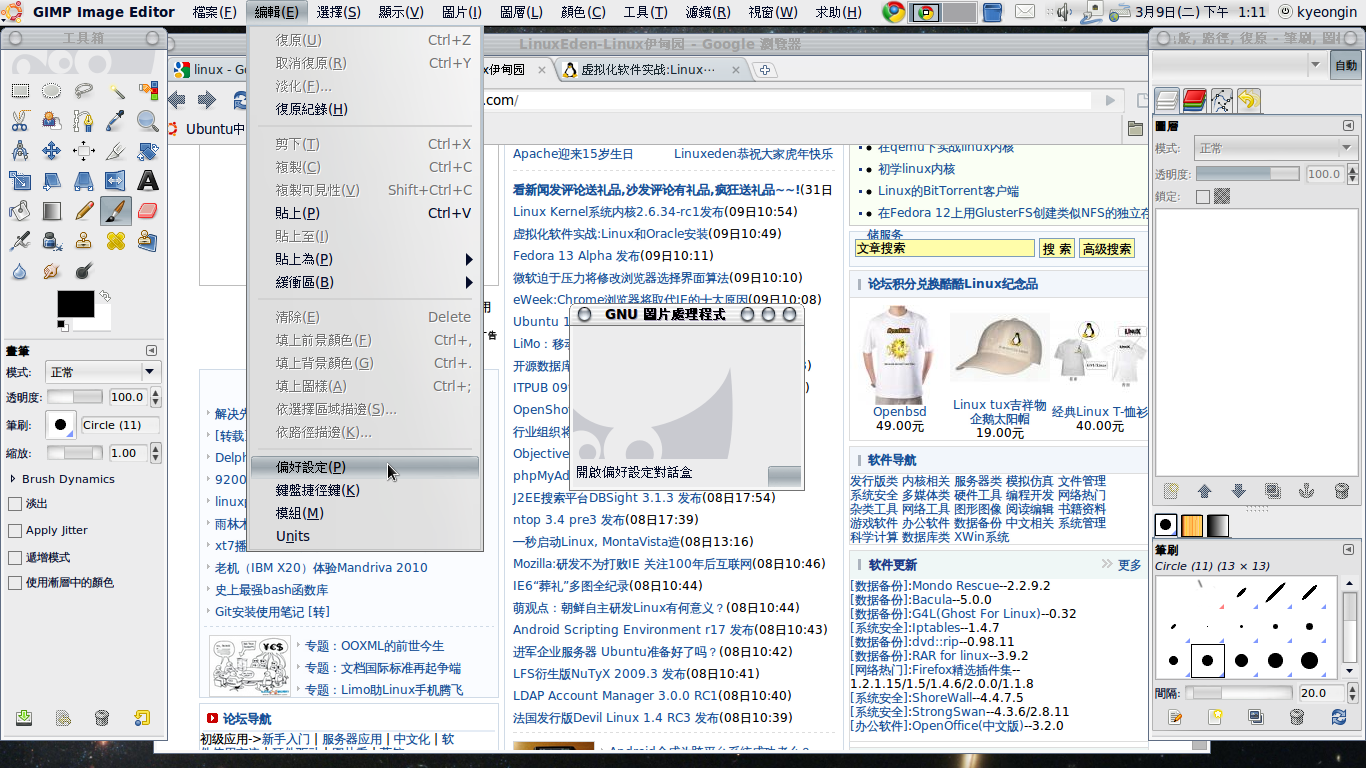Activate the Scissors Select tool
This screenshot has width=1366, height=768.
pos(20,121)
